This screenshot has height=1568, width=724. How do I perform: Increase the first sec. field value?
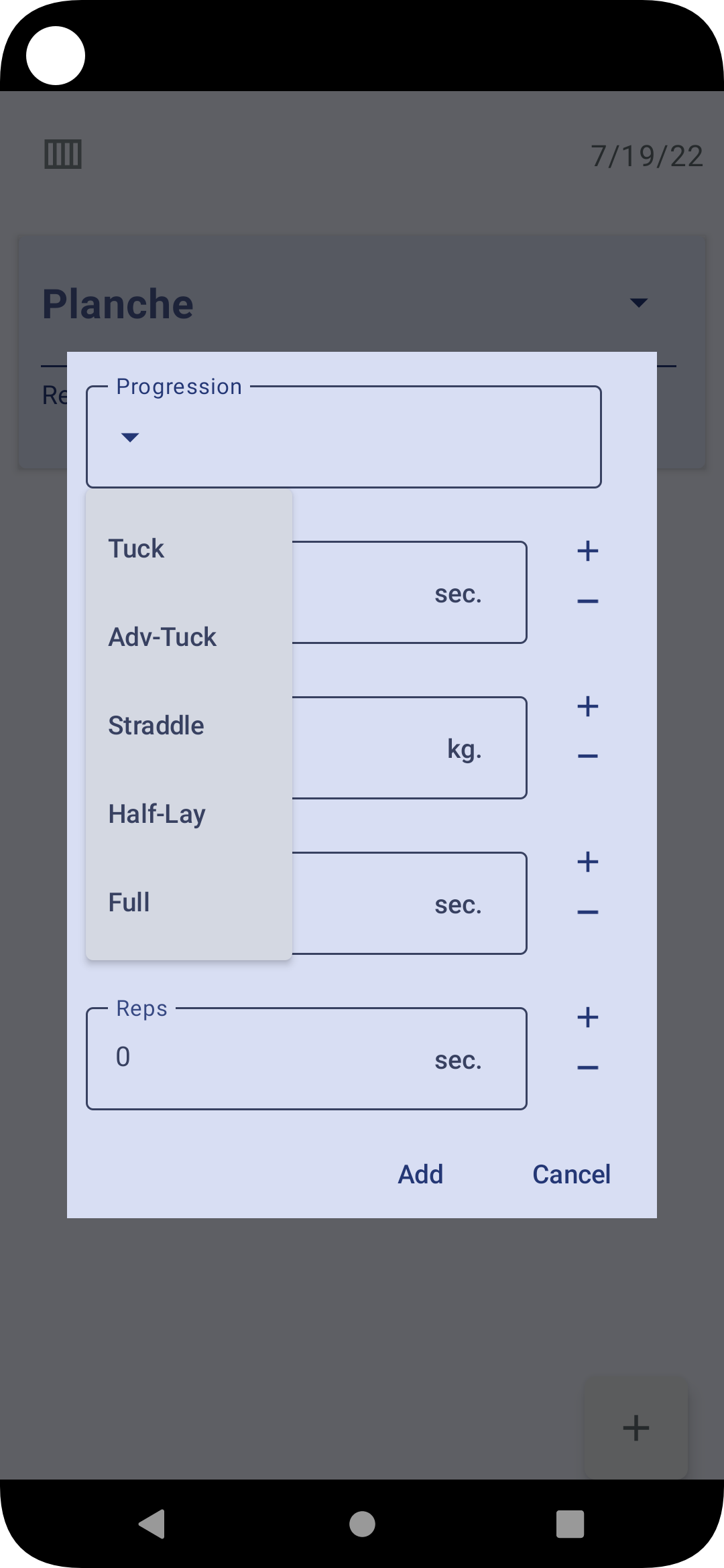coord(588,551)
